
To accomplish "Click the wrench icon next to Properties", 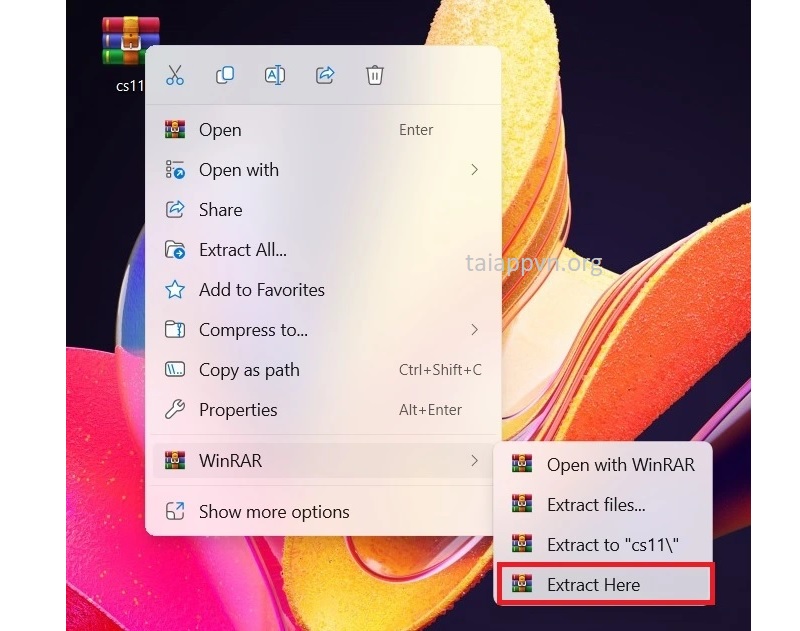I will coord(175,410).
